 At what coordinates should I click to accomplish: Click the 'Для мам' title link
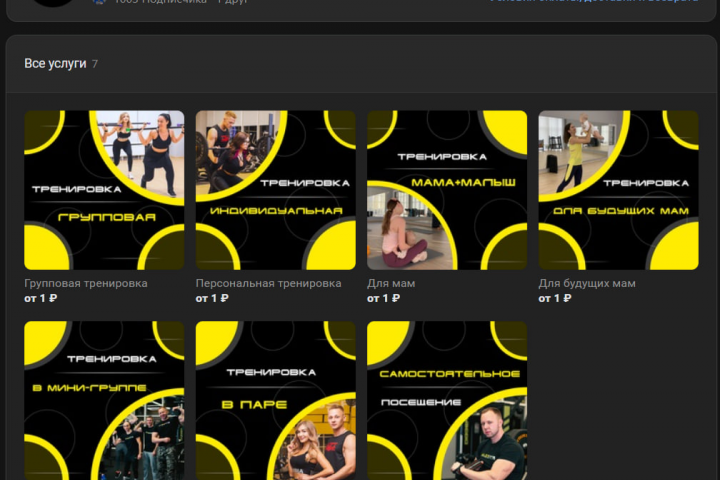pos(391,283)
